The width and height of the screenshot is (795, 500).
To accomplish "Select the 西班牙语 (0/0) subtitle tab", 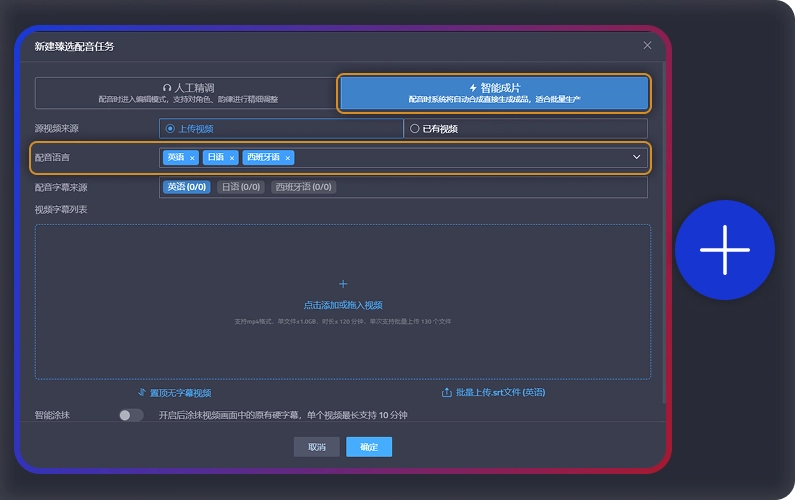I will (x=303, y=187).
